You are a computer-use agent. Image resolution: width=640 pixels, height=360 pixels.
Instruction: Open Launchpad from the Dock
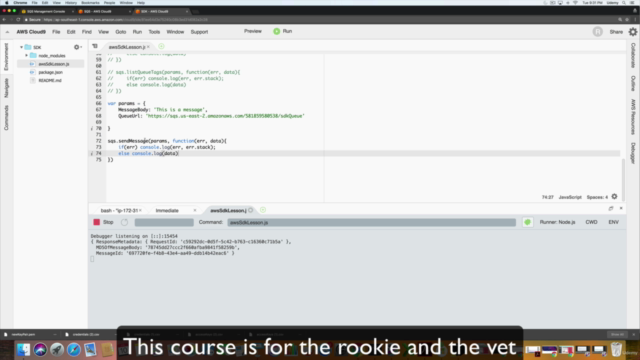point(57,350)
